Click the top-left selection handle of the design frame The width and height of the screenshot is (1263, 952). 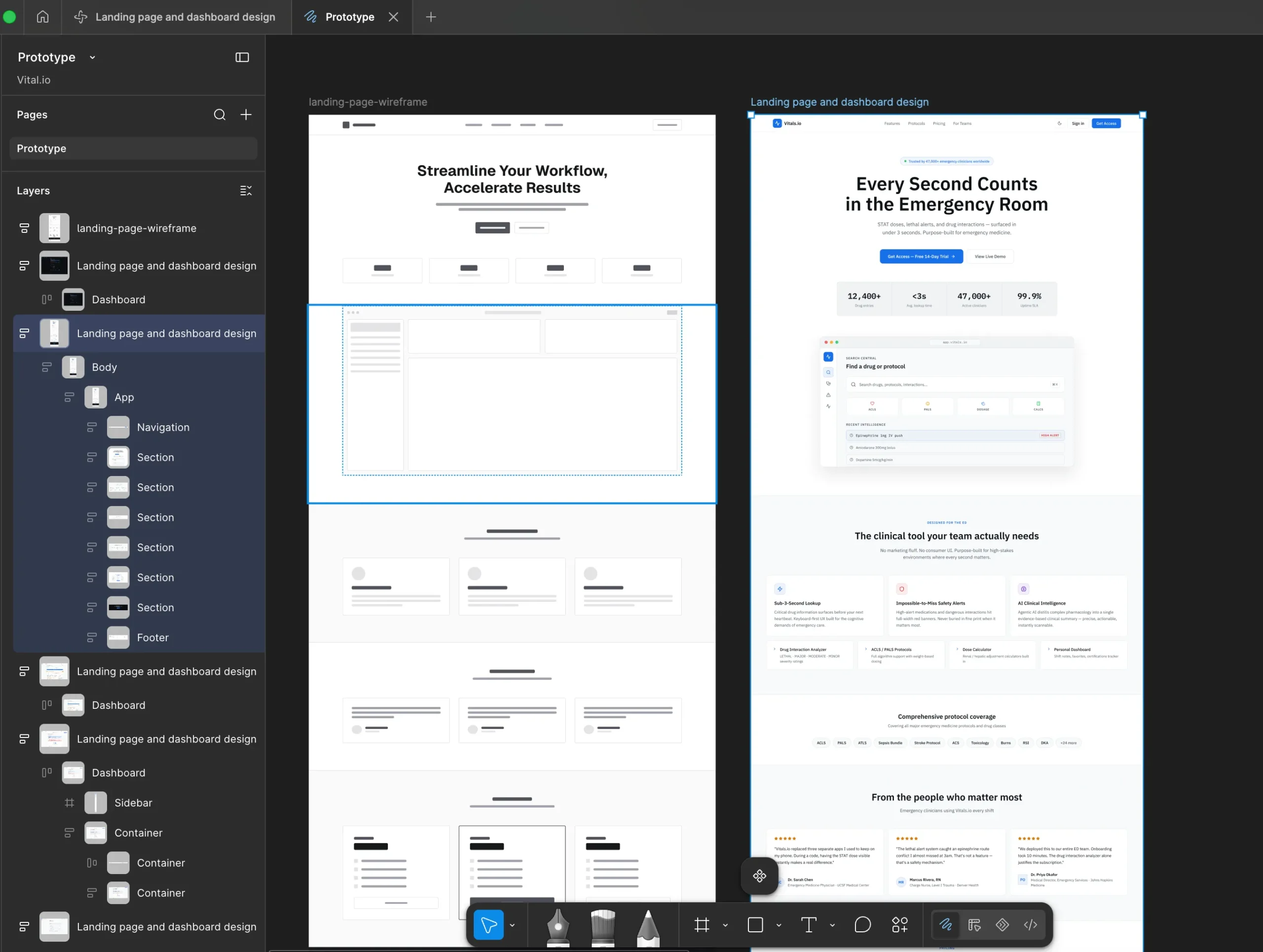pos(751,115)
